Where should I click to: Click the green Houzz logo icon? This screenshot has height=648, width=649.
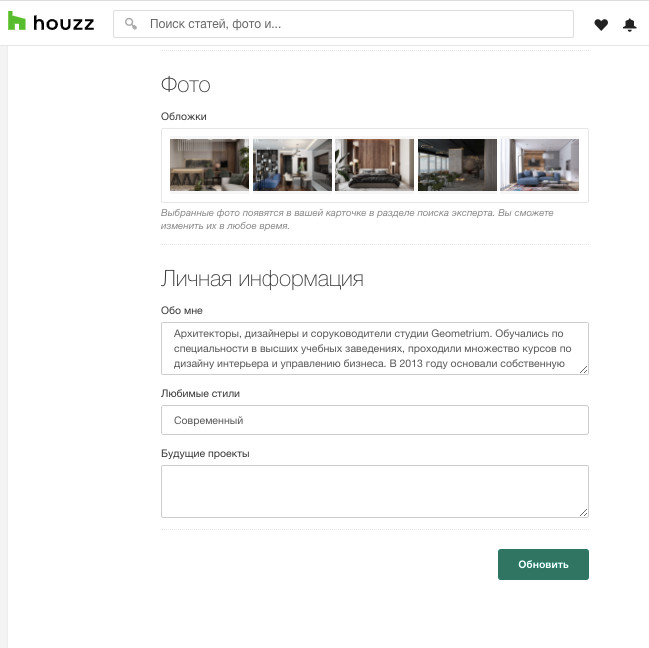coord(16,23)
